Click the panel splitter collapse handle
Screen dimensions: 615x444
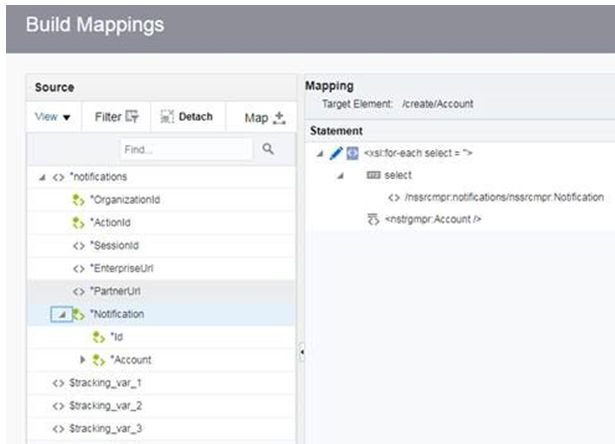coord(302,352)
